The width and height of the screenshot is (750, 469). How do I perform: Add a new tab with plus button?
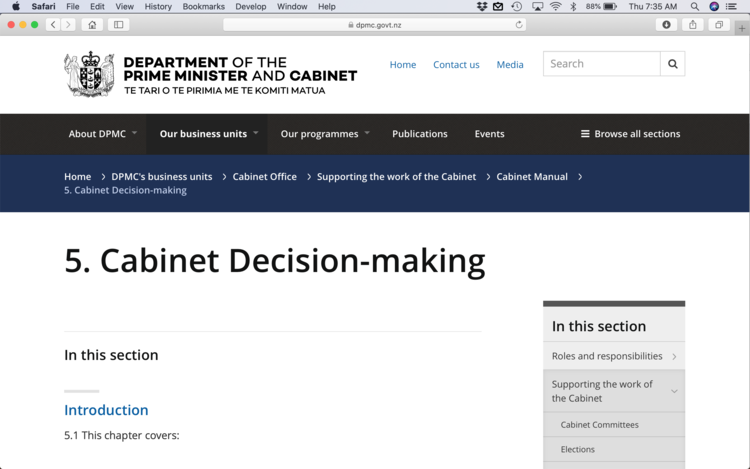pos(742,29)
